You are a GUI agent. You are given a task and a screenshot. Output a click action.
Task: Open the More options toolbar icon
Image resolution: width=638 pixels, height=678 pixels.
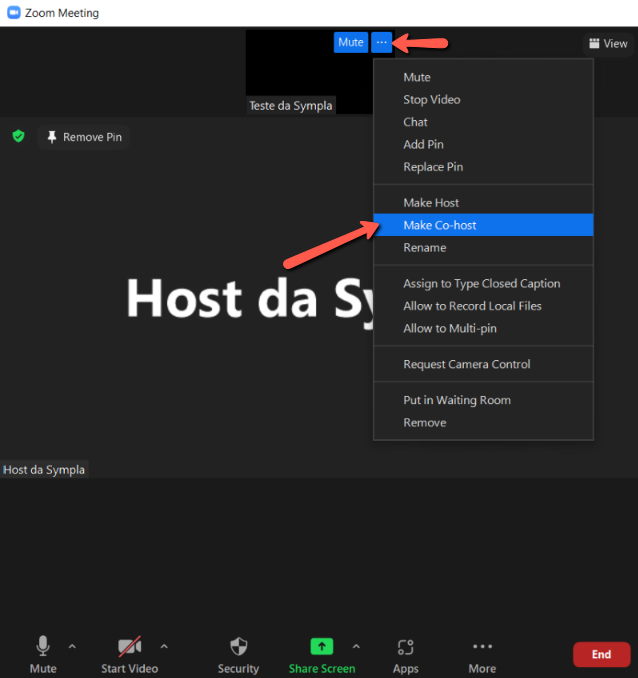(x=482, y=646)
